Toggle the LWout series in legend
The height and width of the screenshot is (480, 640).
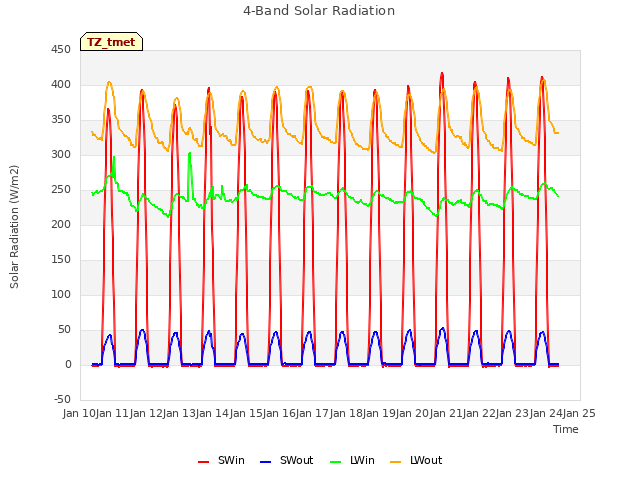point(416,460)
